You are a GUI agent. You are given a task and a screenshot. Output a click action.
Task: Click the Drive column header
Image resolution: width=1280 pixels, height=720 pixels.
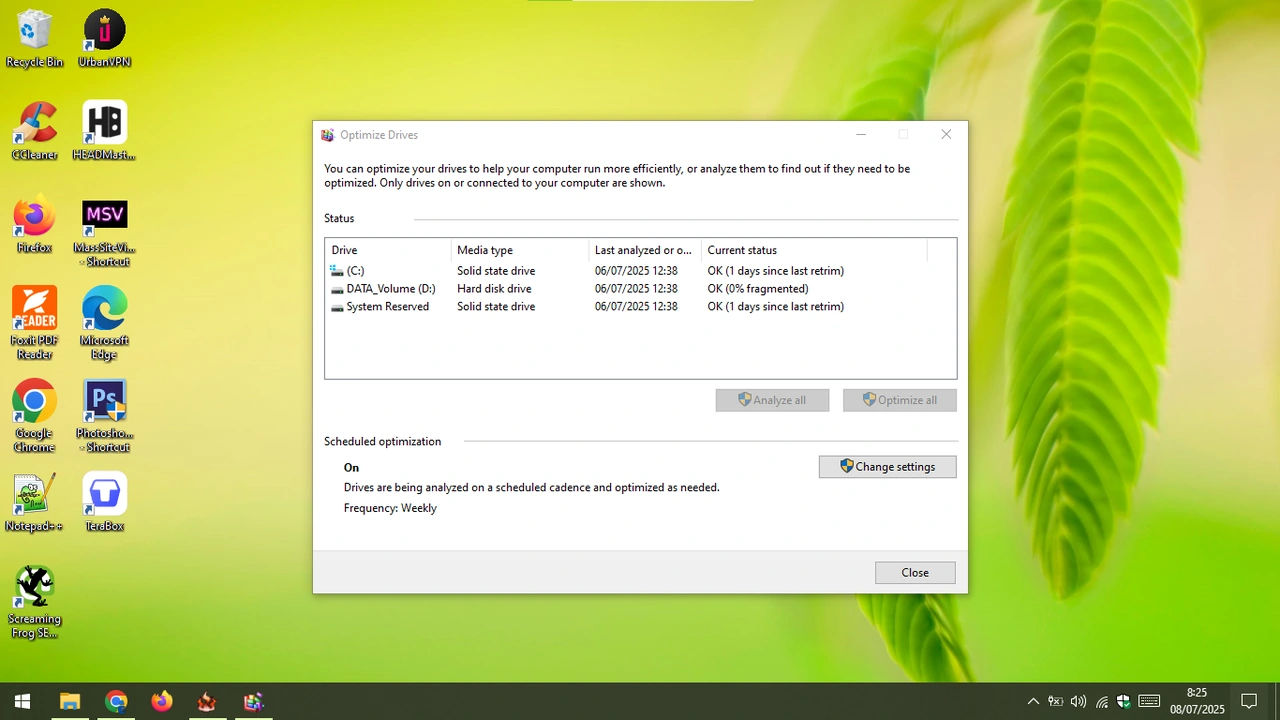coord(345,250)
